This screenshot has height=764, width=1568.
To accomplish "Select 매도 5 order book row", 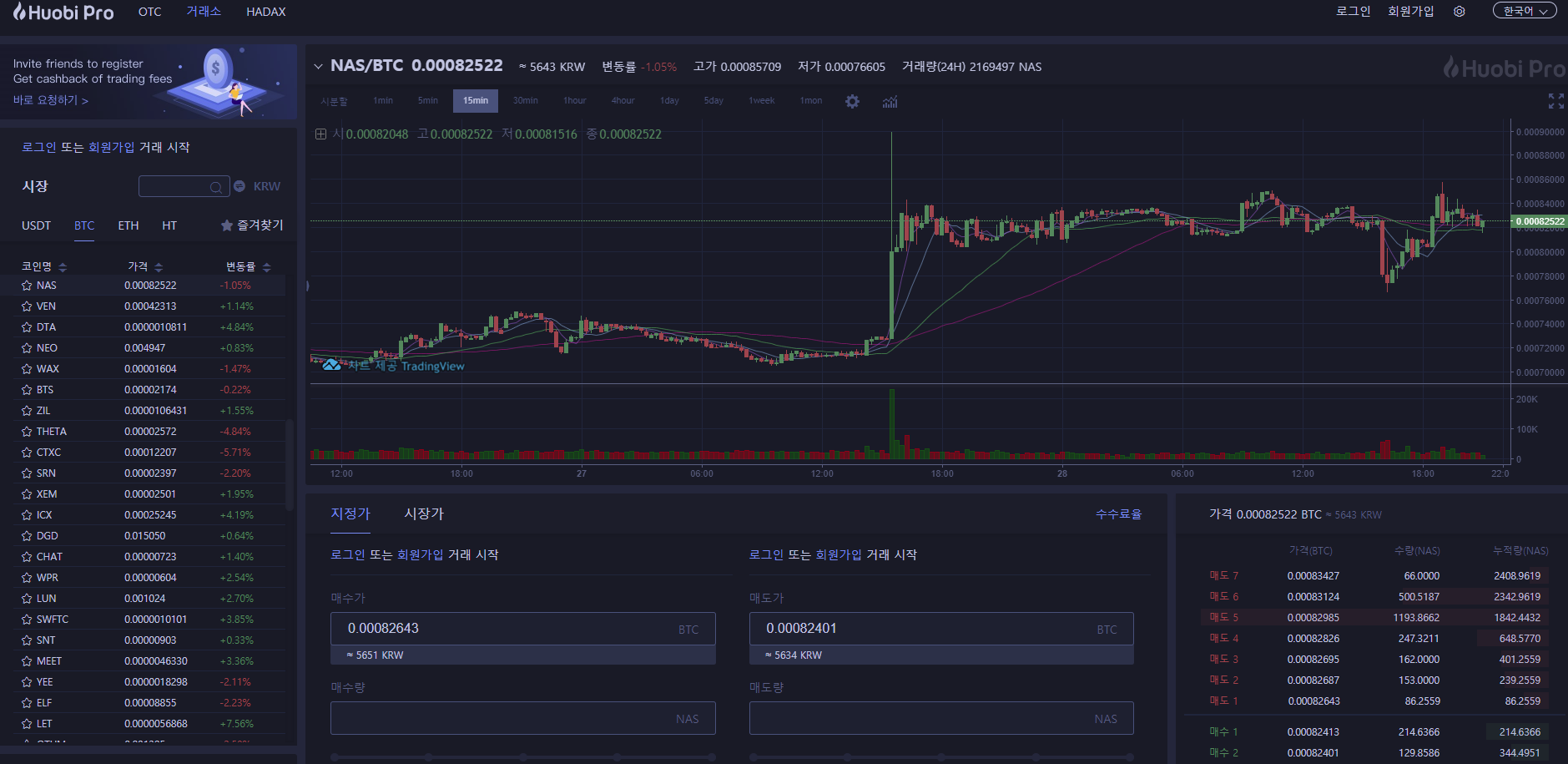I will 1374,618.
